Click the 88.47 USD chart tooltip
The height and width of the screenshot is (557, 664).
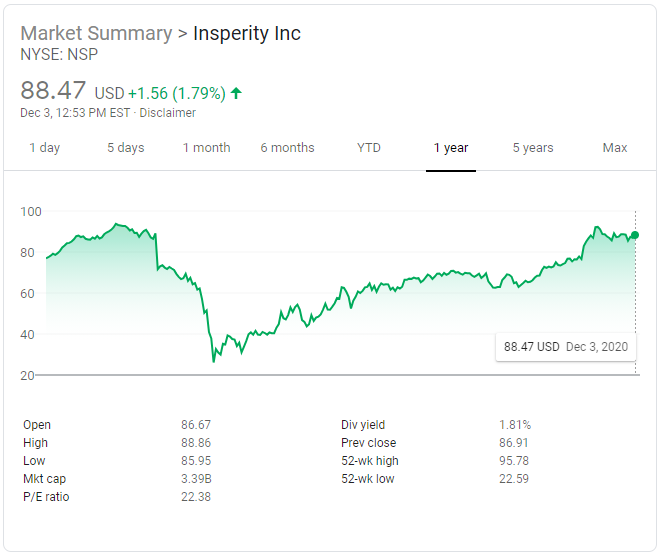pos(565,346)
